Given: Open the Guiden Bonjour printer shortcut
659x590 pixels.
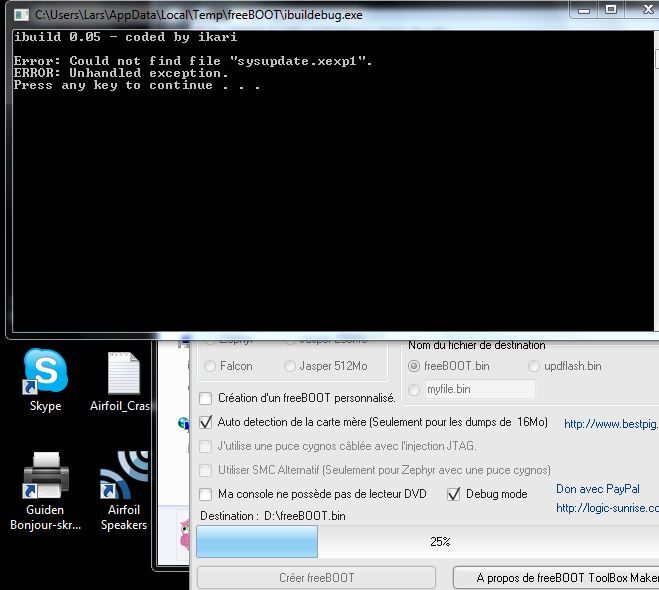Looking at the screenshot, I should coord(45,477).
